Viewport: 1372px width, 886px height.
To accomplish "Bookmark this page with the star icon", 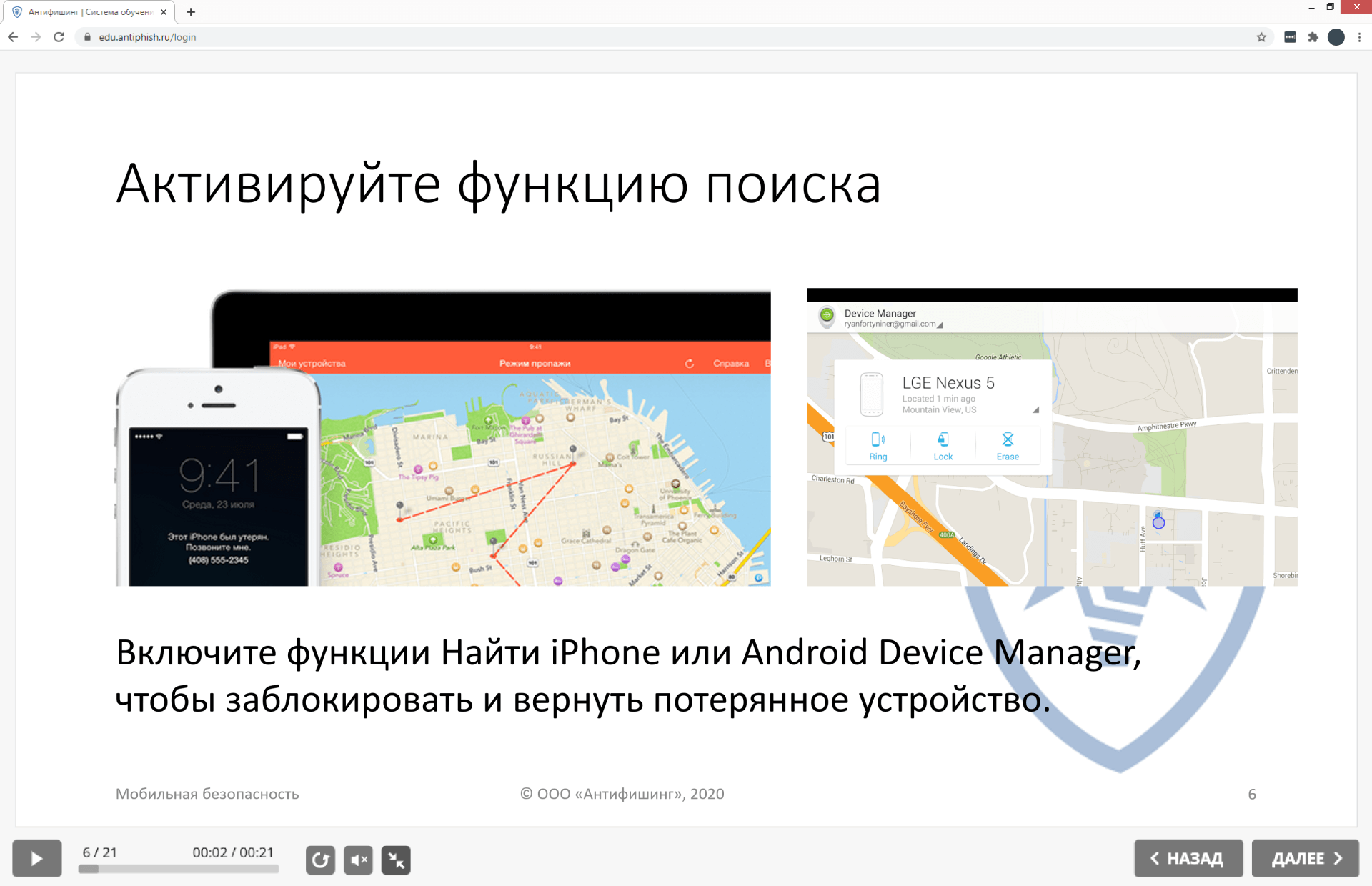I will [1261, 37].
